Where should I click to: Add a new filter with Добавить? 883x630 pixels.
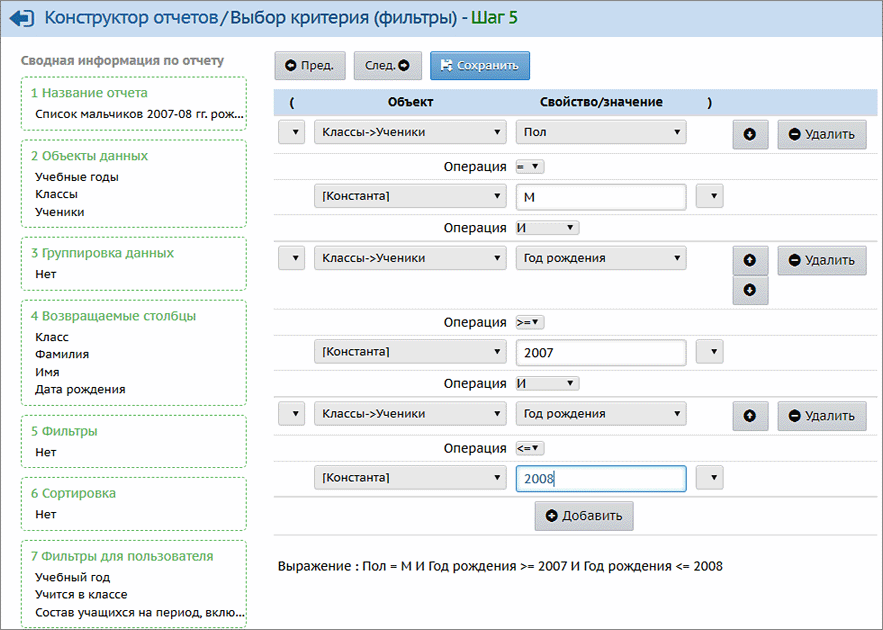click(x=584, y=516)
